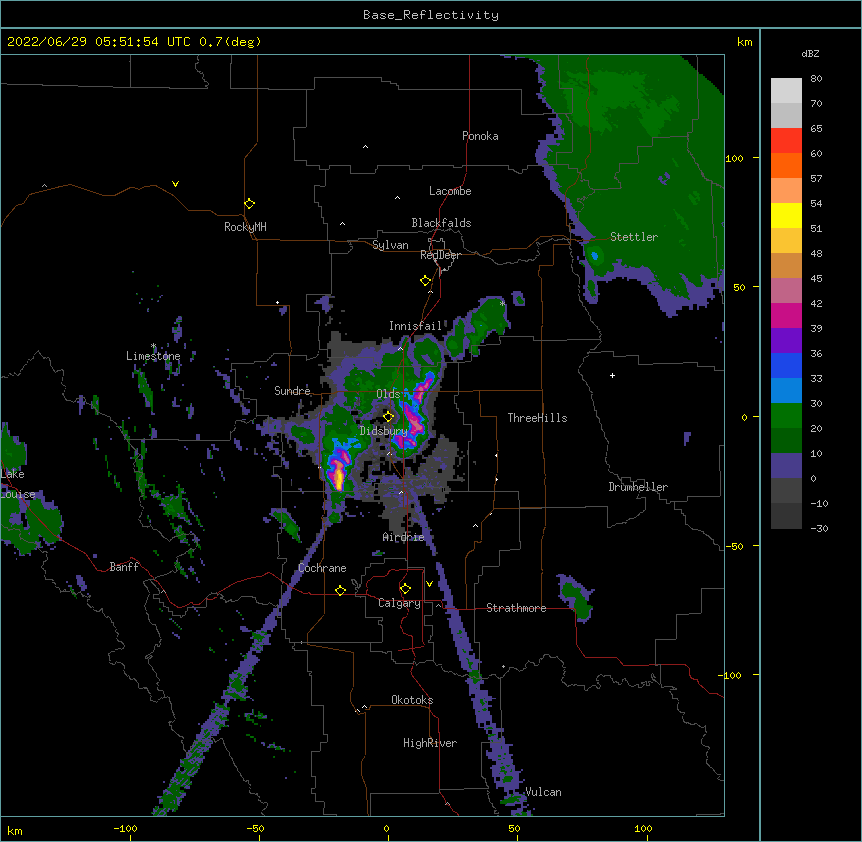Click the Blackfalds city label
Image resolution: width=862 pixels, height=842 pixels.
tap(441, 223)
